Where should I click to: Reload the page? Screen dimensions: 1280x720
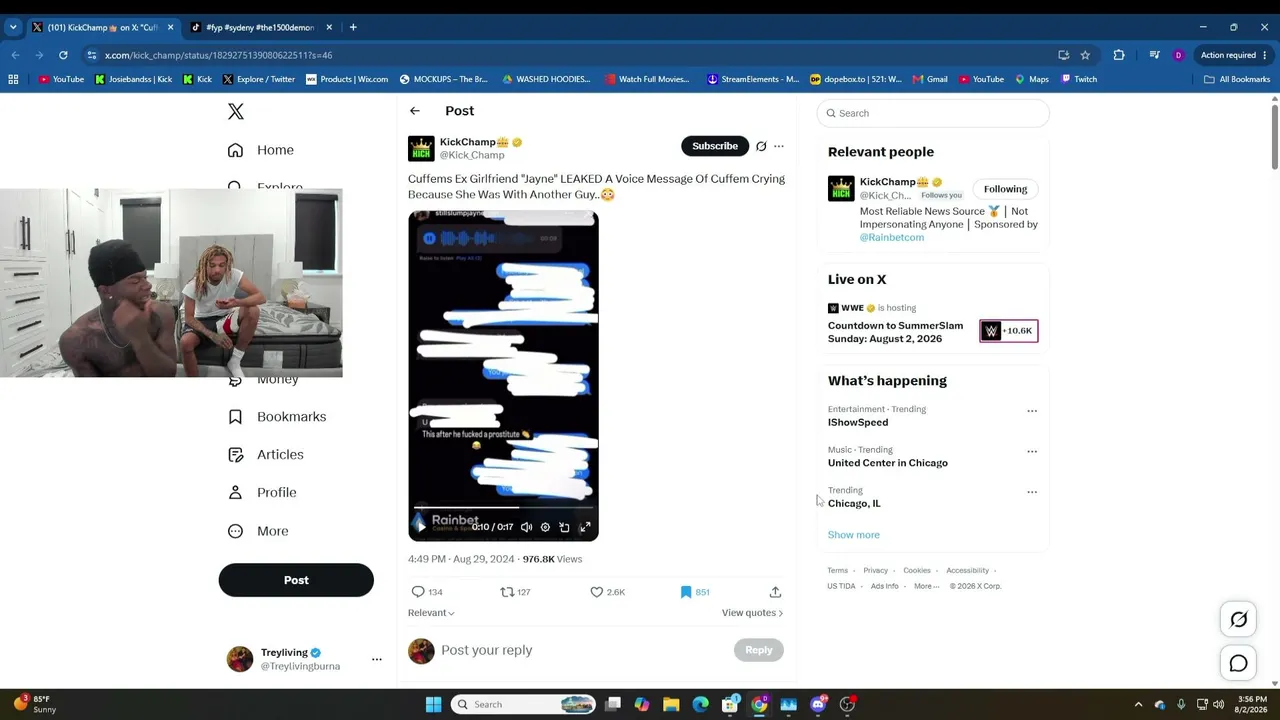(63, 55)
